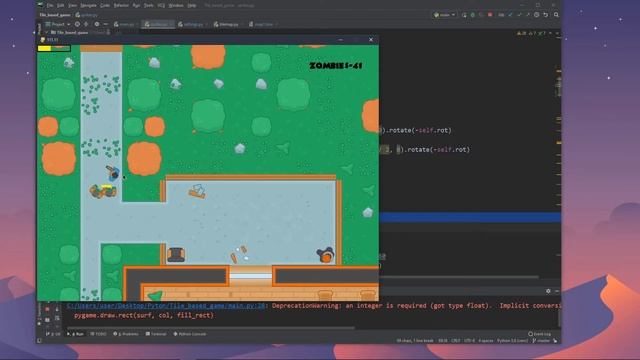Click the zombie in bottom-right room corner

tap(326, 255)
